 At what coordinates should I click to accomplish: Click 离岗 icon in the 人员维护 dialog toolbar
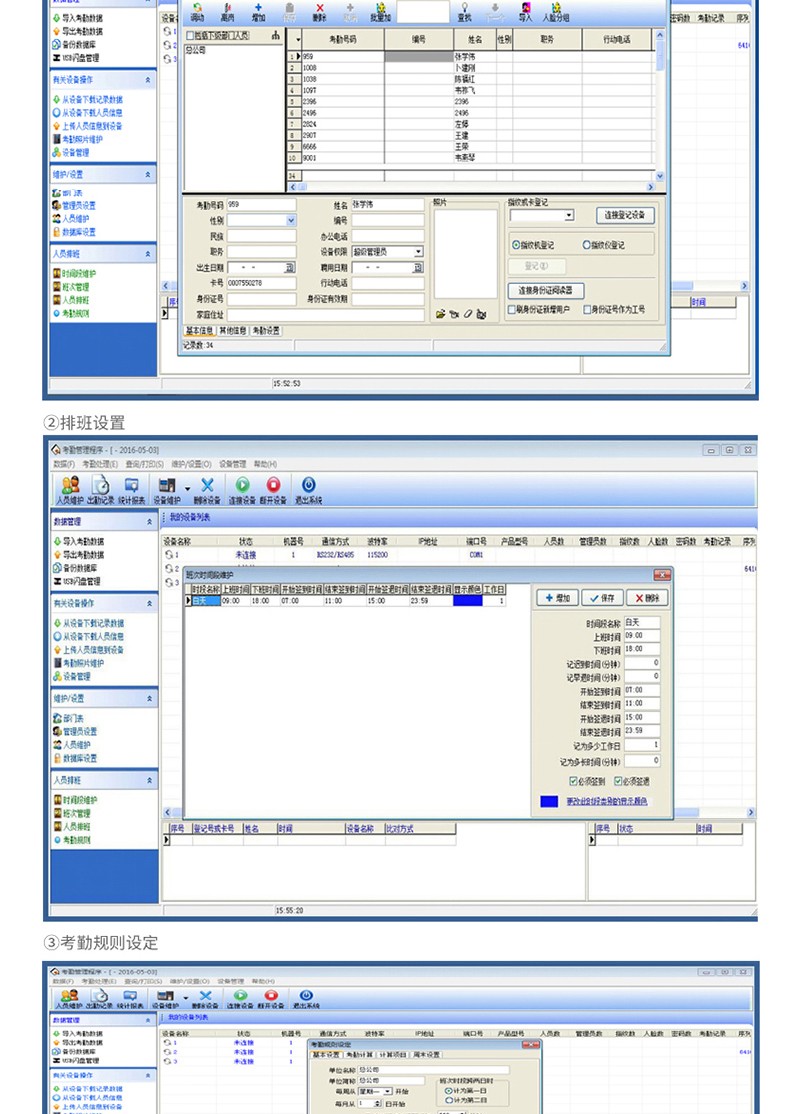click(x=228, y=7)
